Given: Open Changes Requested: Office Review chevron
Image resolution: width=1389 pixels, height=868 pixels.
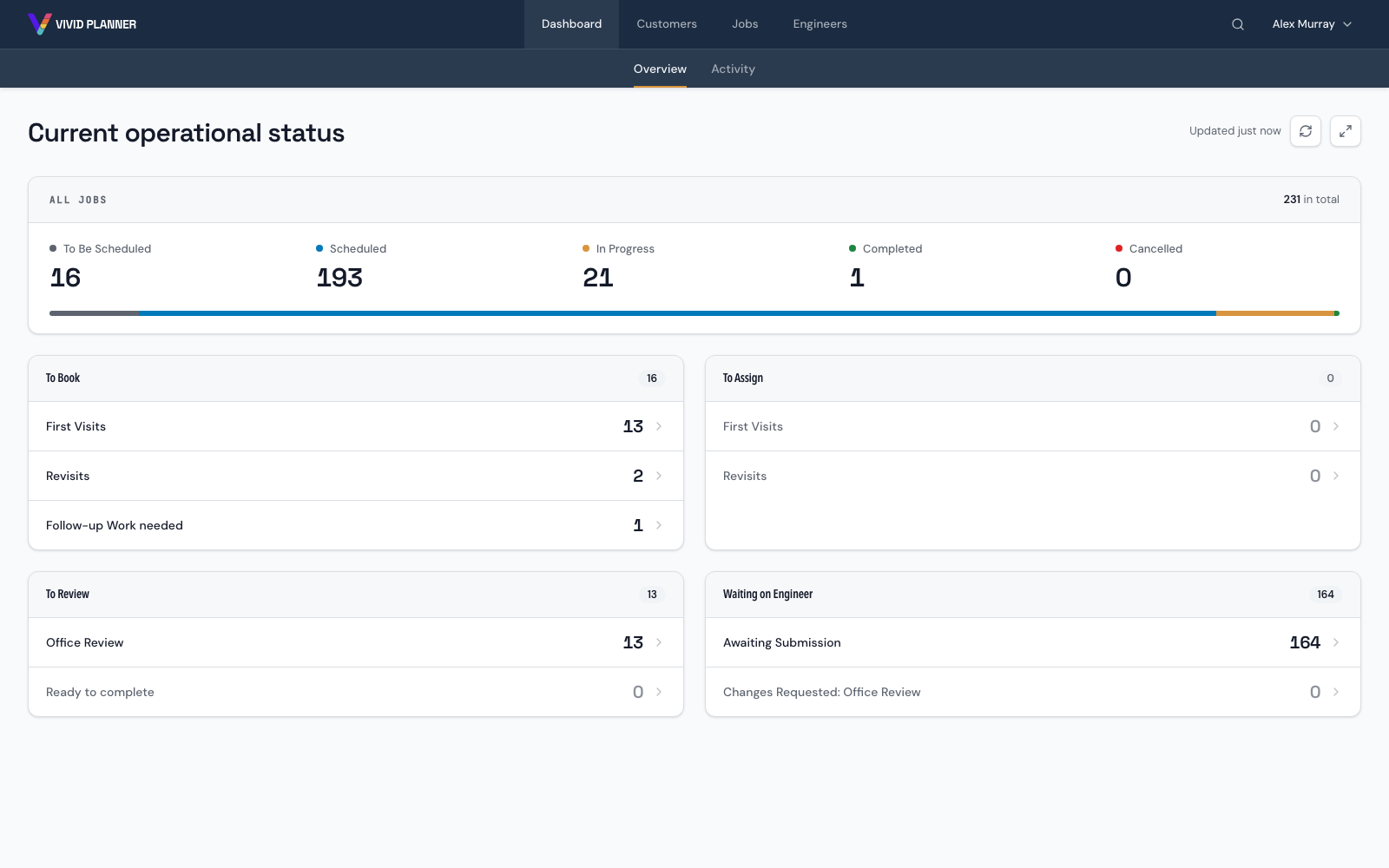Looking at the screenshot, I should (x=1336, y=692).
